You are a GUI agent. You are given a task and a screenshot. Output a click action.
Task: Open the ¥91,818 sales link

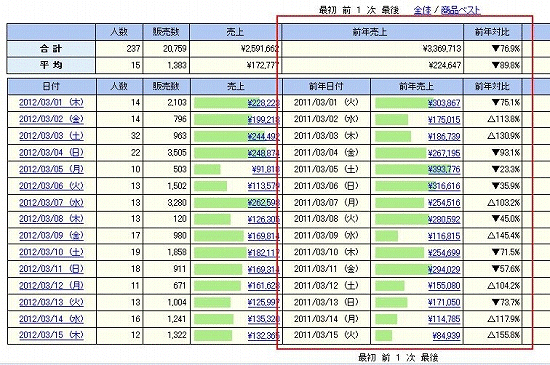click(x=266, y=170)
